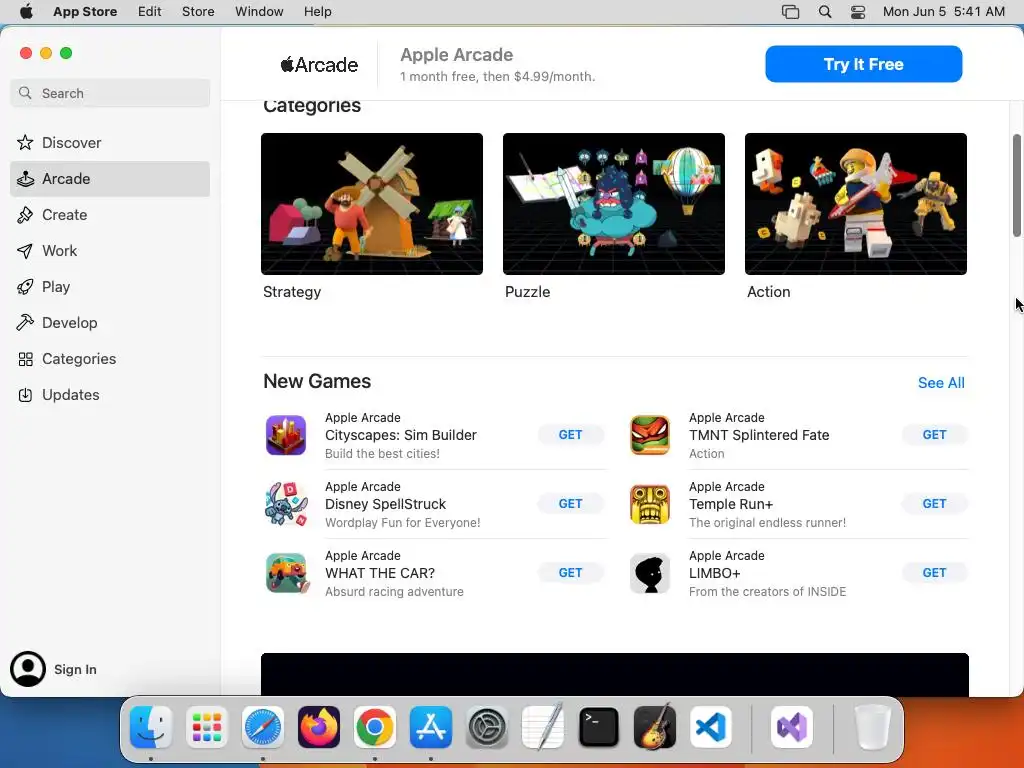
Task: Open Spotlight search in menu bar
Action: click(x=825, y=12)
